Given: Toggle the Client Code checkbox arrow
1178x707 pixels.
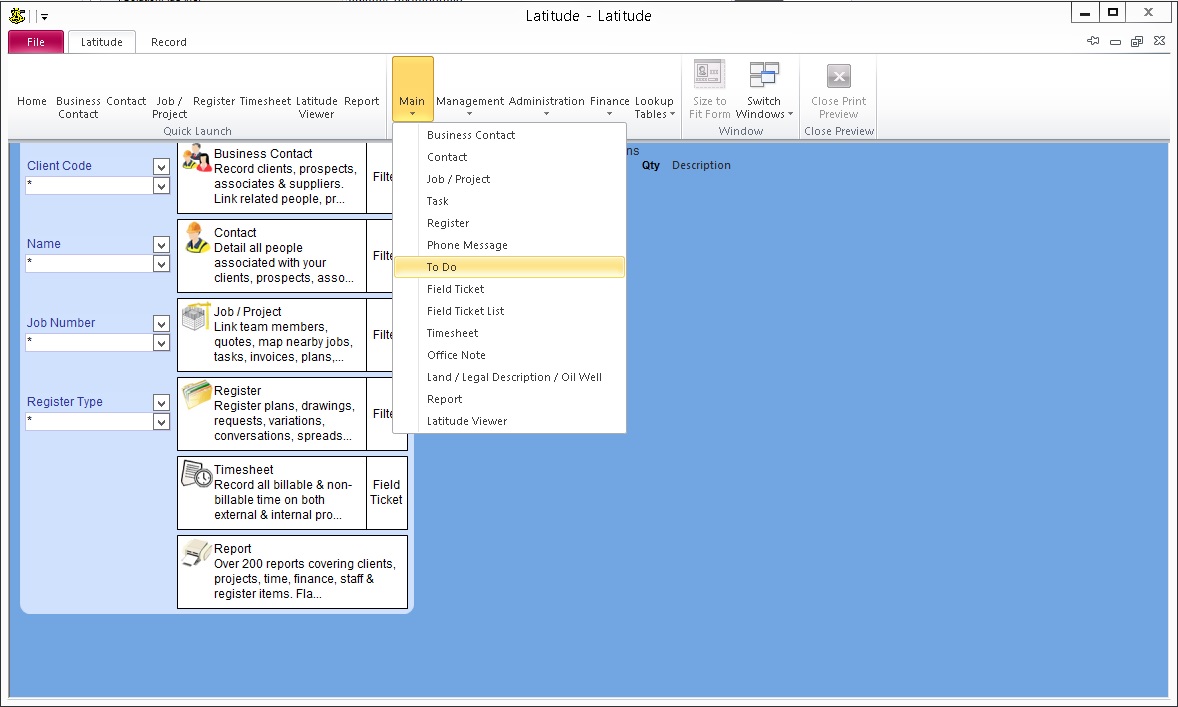Looking at the screenshot, I should click(x=161, y=166).
